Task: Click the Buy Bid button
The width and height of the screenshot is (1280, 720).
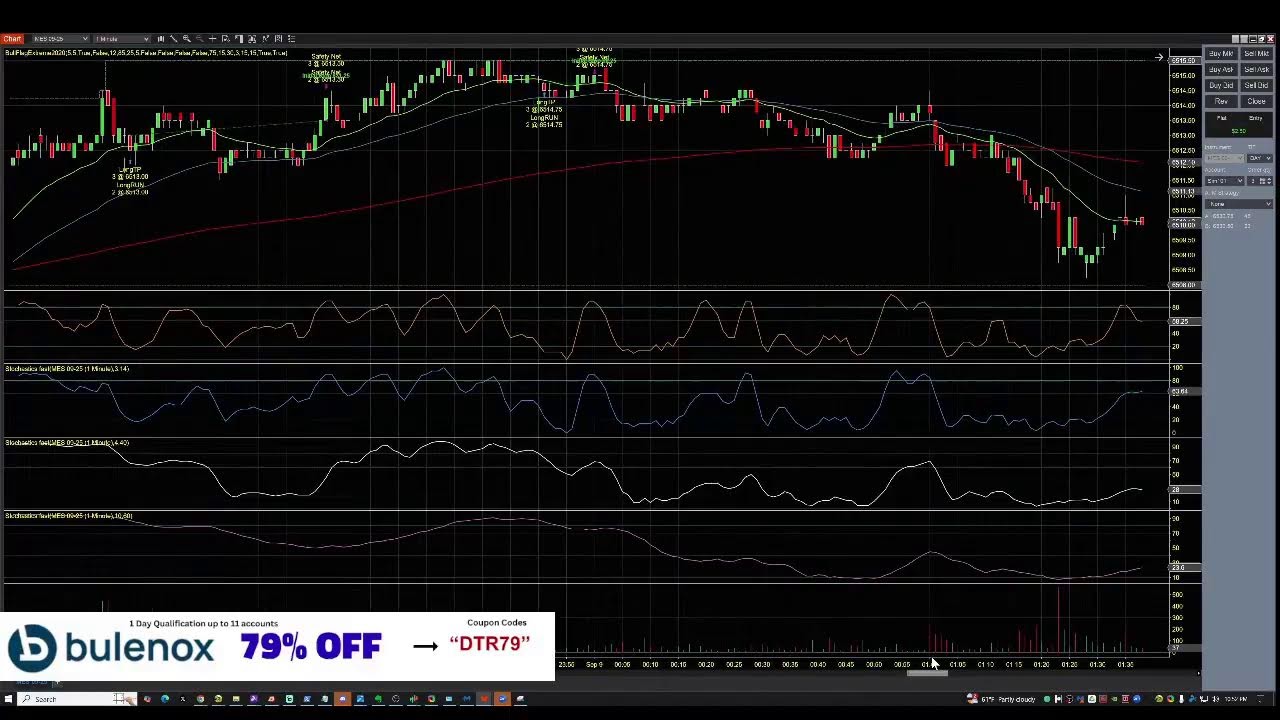Action: [1221, 85]
